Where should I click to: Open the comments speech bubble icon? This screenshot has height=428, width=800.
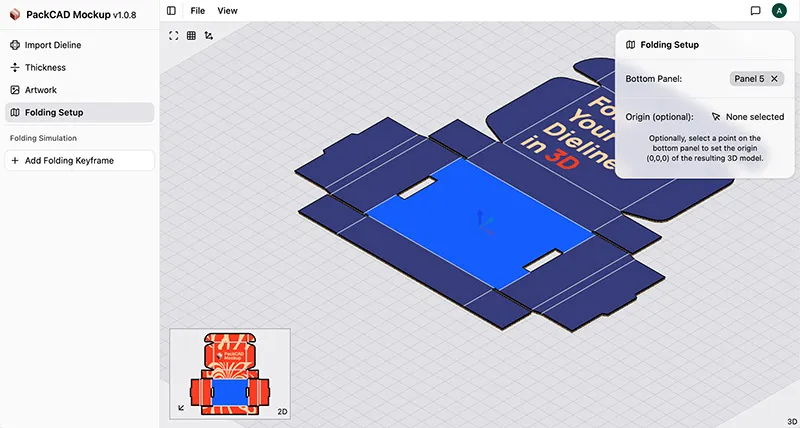755,11
